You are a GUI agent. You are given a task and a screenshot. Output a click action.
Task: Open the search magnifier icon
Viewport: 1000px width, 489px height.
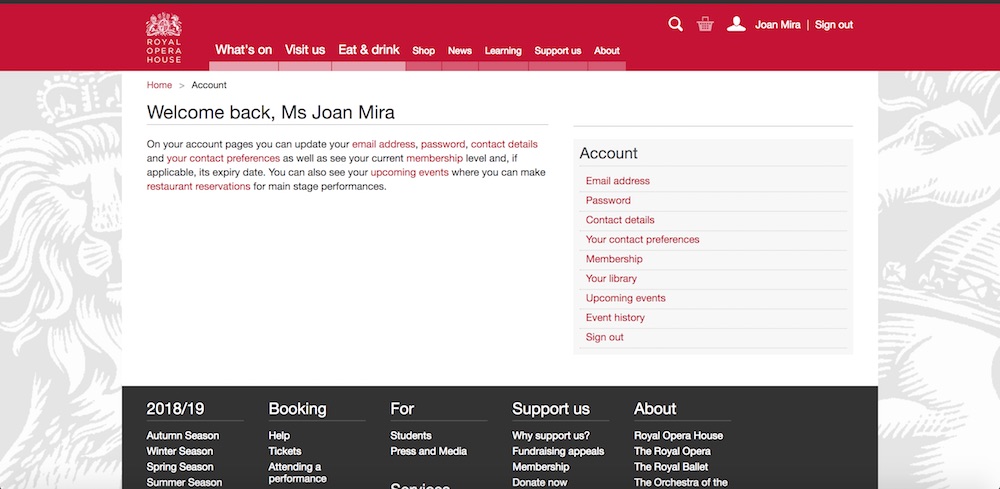675,25
